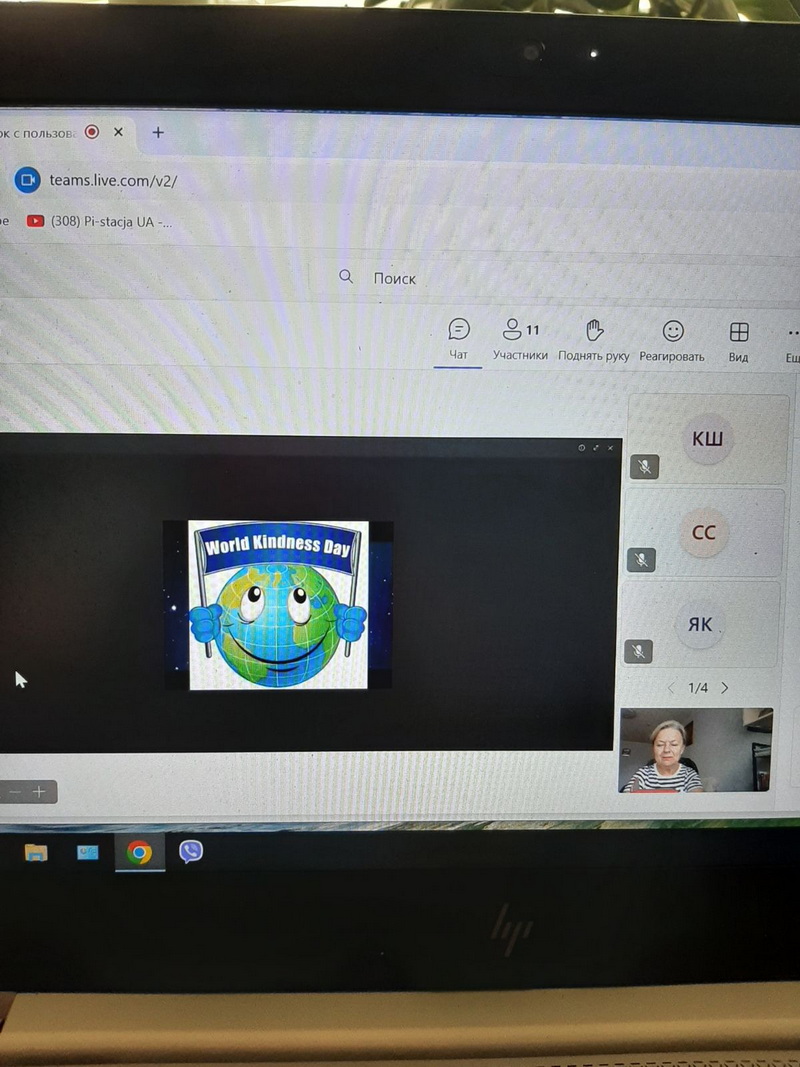Click the search magnifier icon
The height and width of the screenshot is (1067, 800).
pyautogui.click(x=346, y=277)
